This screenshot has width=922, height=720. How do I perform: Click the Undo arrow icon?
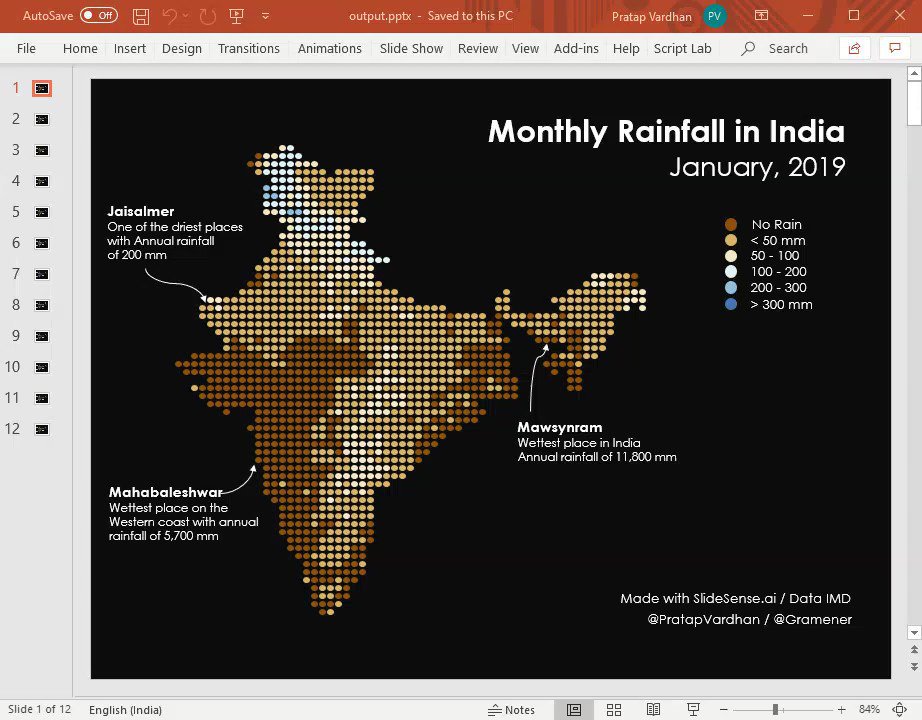tap(170, 16)
